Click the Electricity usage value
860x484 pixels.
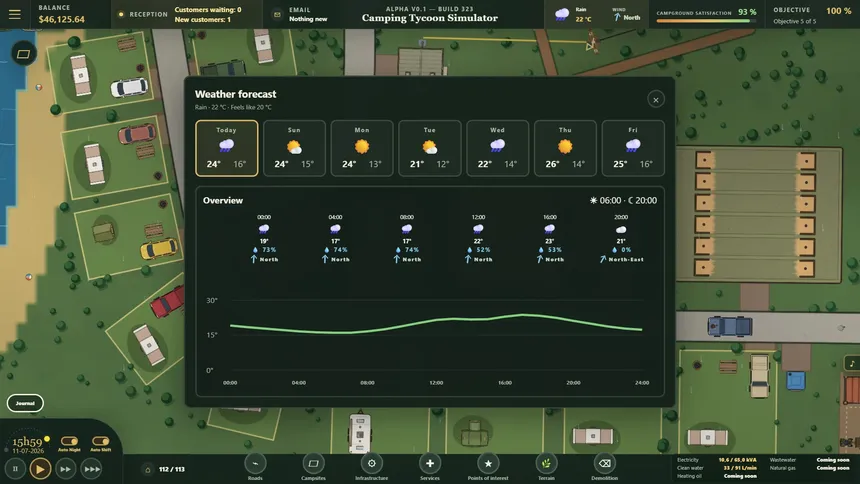737,460
